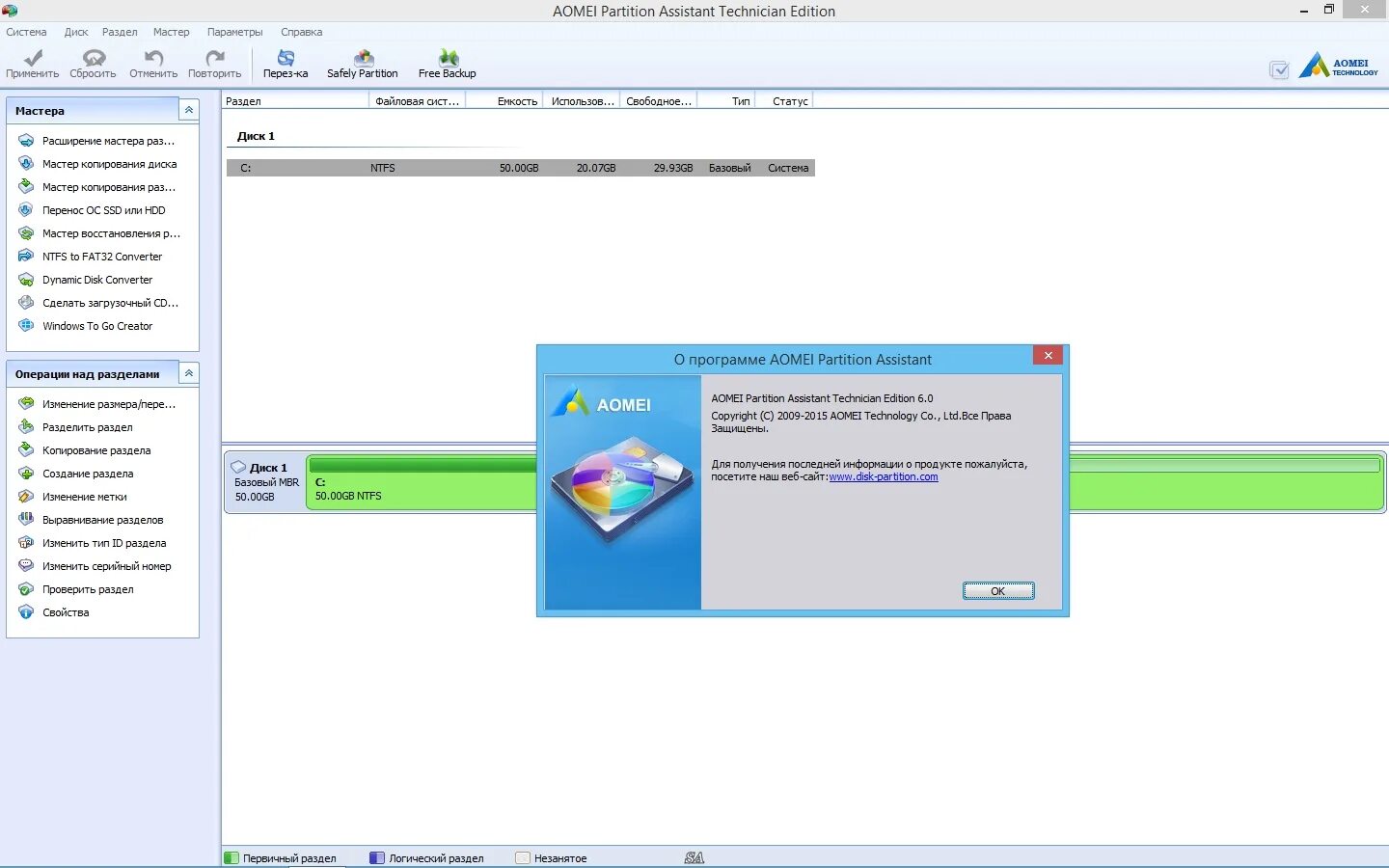Select the C: NTFS partition row
1389x868 pixels.
coord(521,168)
